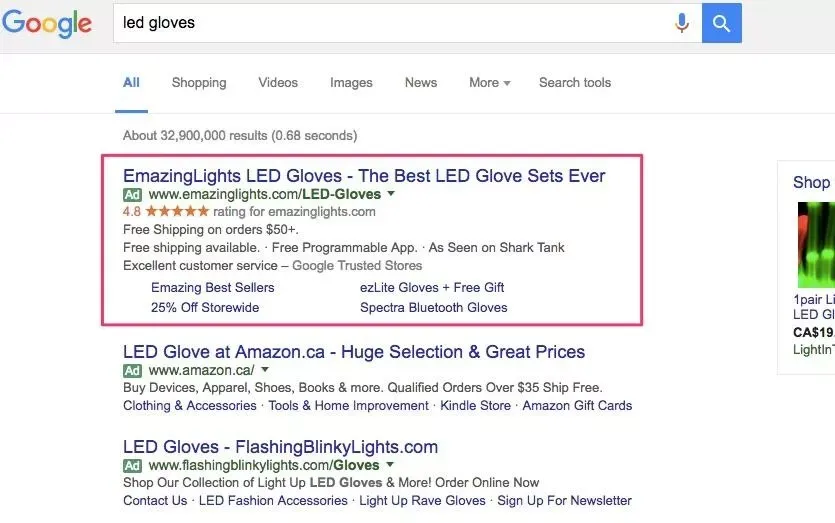Switch to the Images tab

point(351,83)
